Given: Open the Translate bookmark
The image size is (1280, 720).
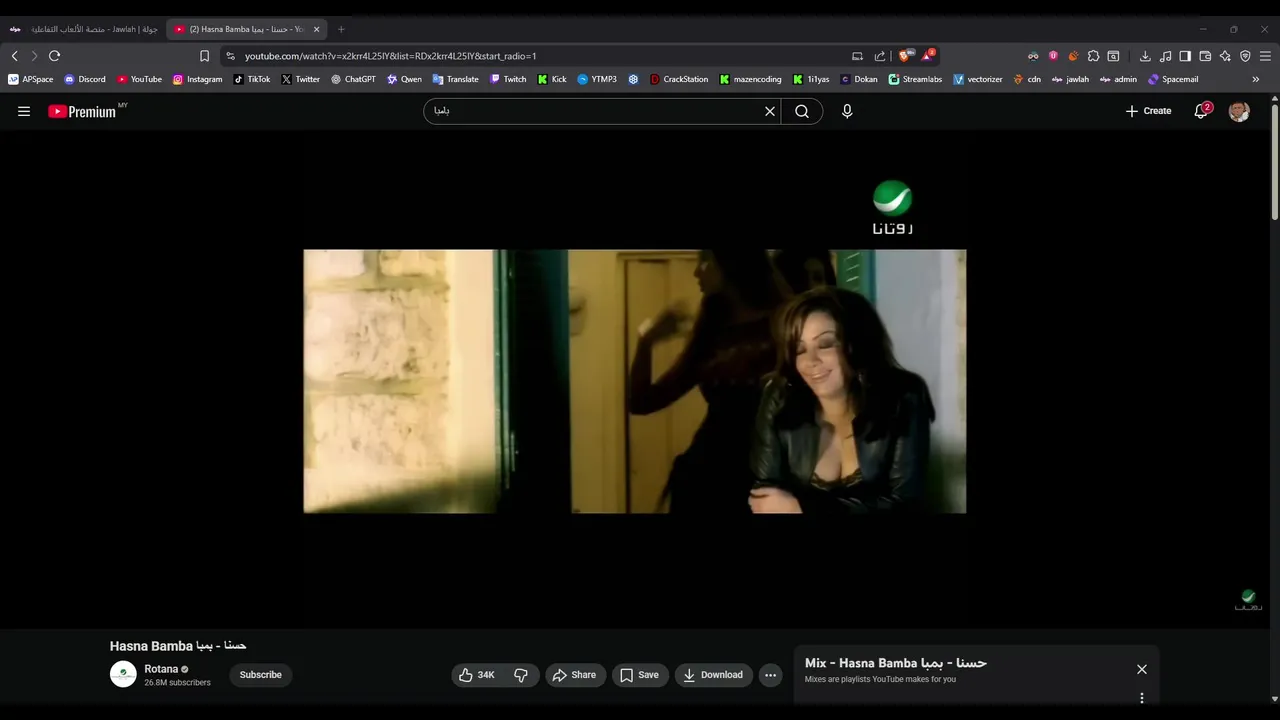Looking at the screenshot, I should (456, 79).
